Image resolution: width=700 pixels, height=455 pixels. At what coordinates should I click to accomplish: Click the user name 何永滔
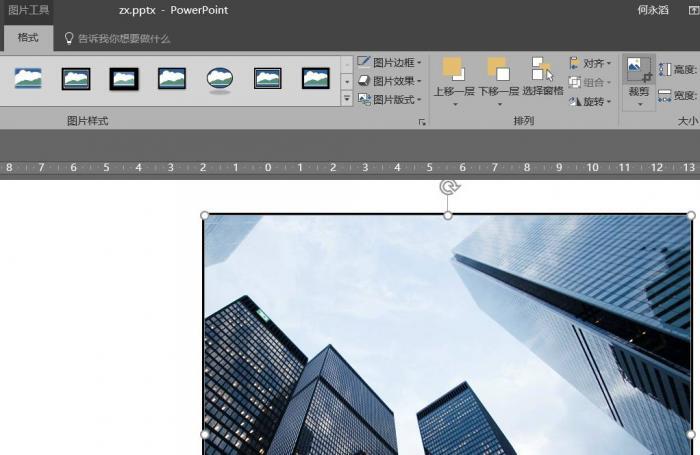[653, 10]
